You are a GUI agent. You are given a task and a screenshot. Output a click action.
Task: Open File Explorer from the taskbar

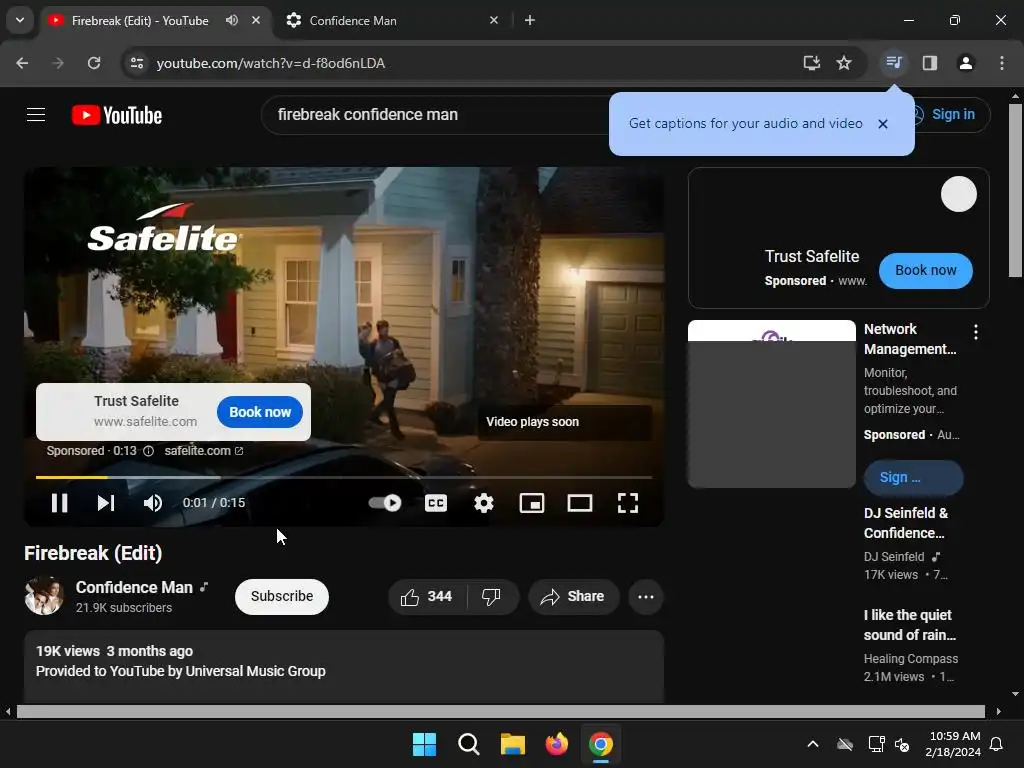(513, 744)
